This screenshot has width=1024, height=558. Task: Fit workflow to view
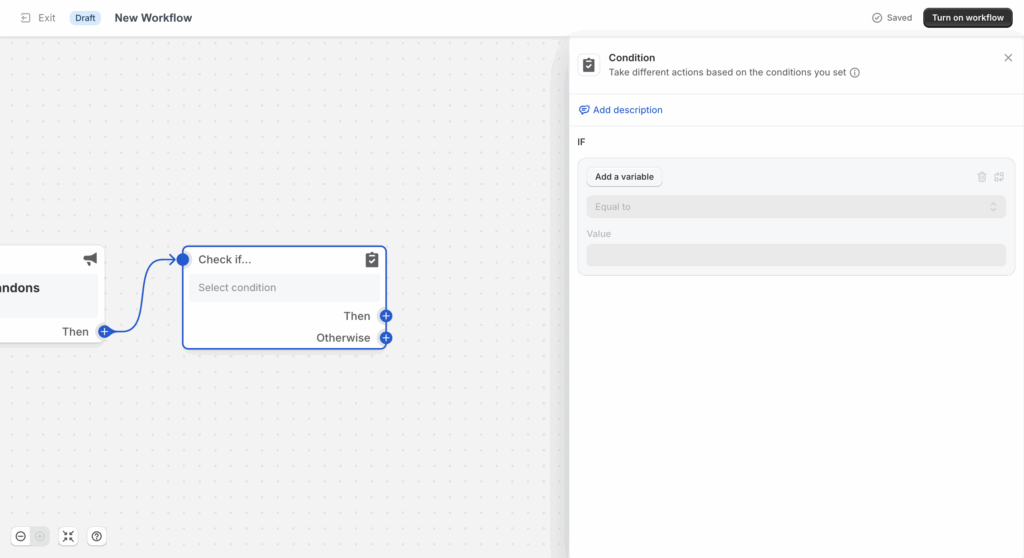click(68, 536)
